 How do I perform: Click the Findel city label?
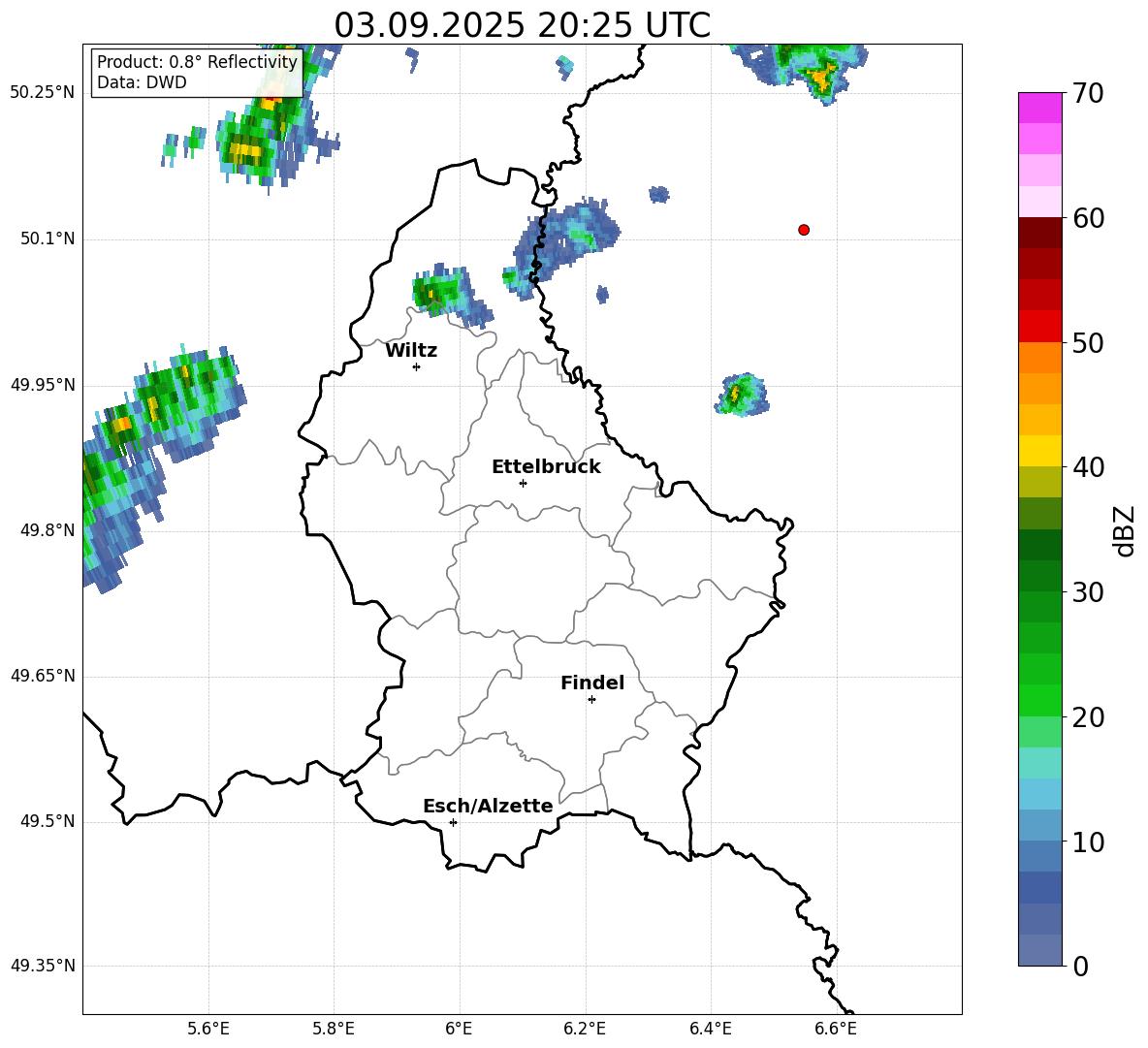[x=592, y=683]
